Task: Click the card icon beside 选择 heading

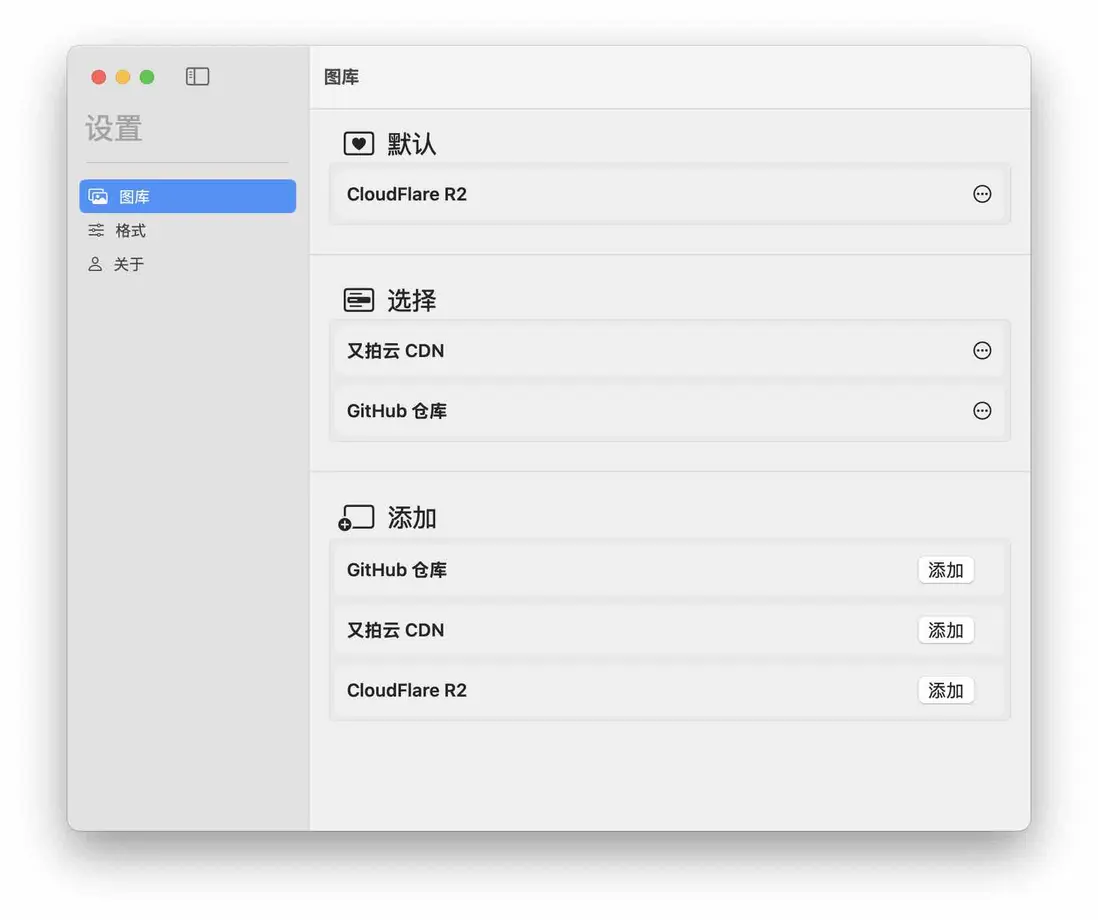Action: click(x=359, y=299)
